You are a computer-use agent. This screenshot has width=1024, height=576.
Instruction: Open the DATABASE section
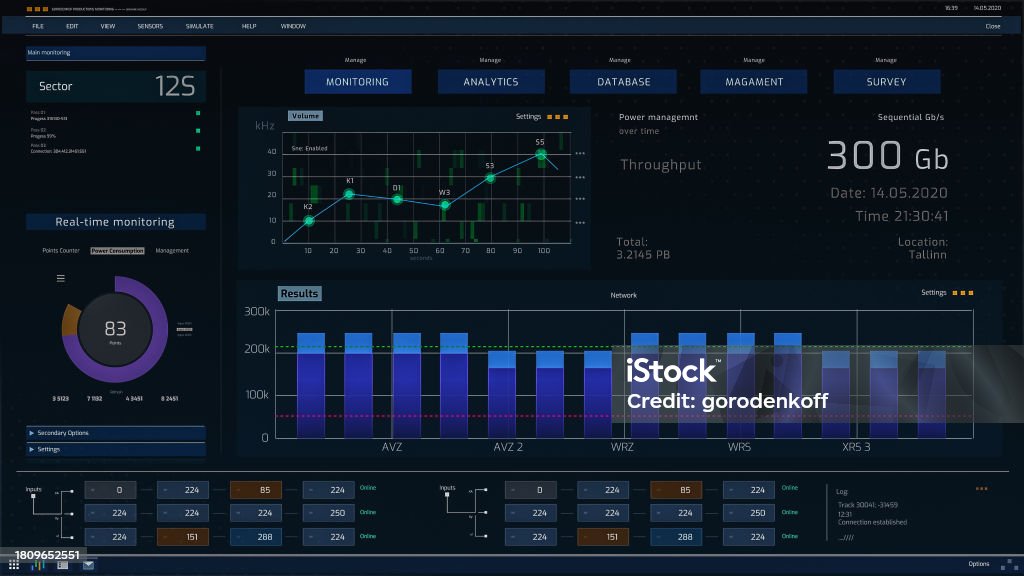point(624,82)
